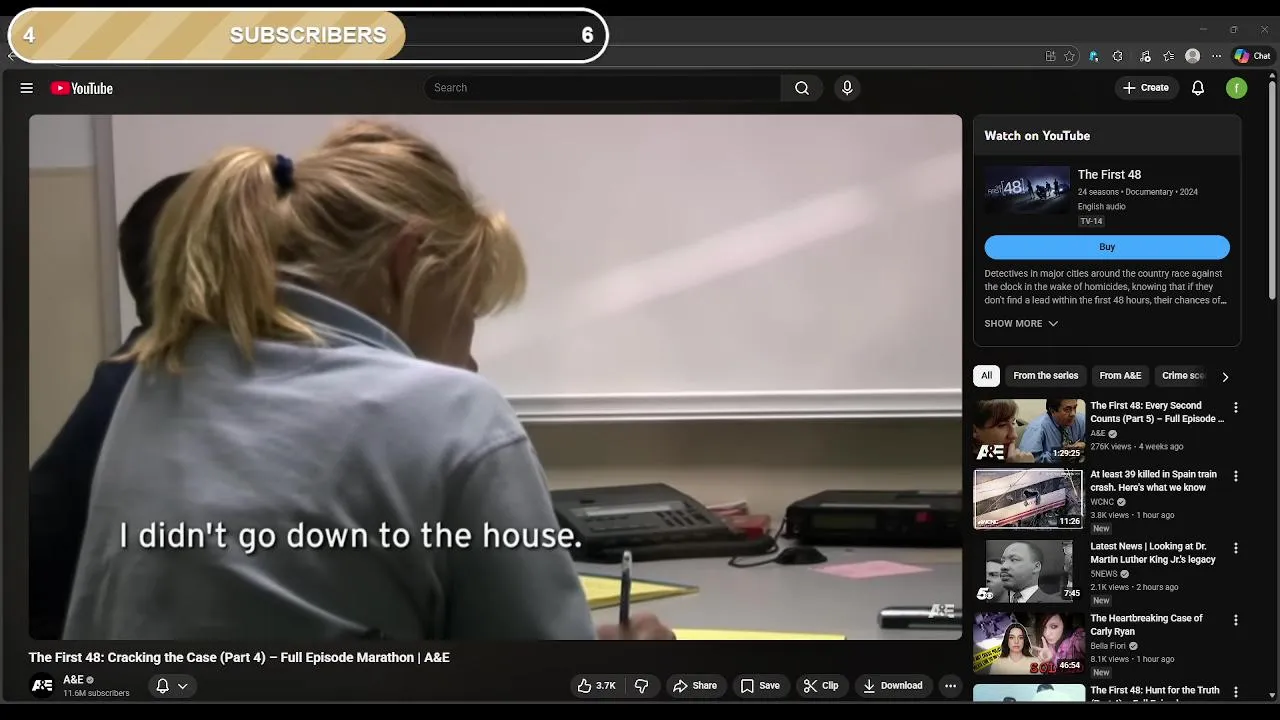Screen dimensions: 1280x720
Task: Open options for Hunt for the Truth video
Action: pos(1235,692)
